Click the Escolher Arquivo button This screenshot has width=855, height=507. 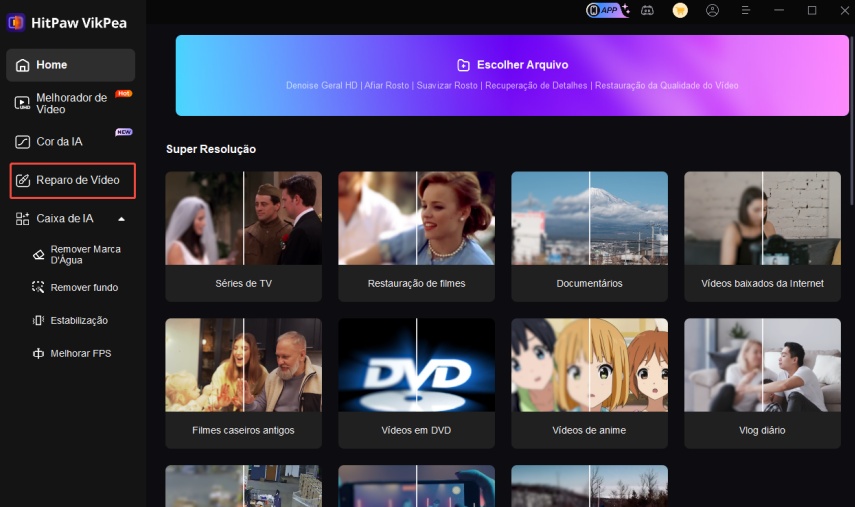tap(512, 75)
